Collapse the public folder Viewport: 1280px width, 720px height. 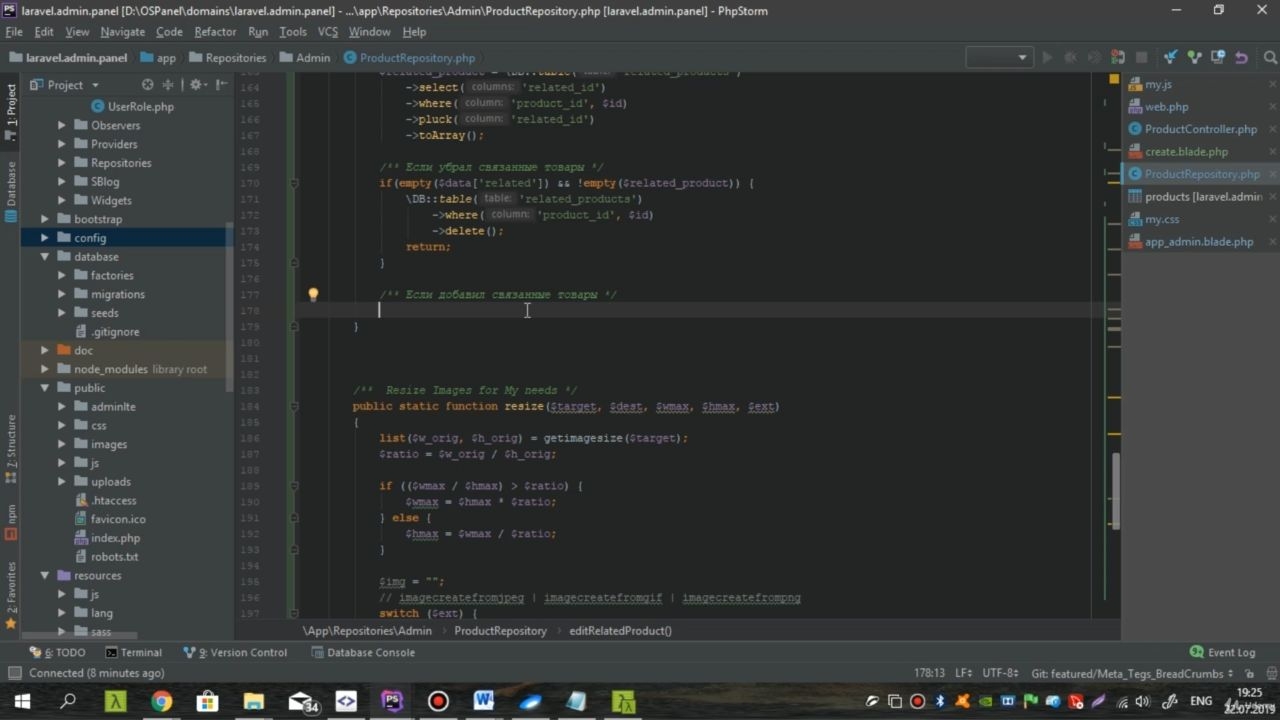(45, 388)
